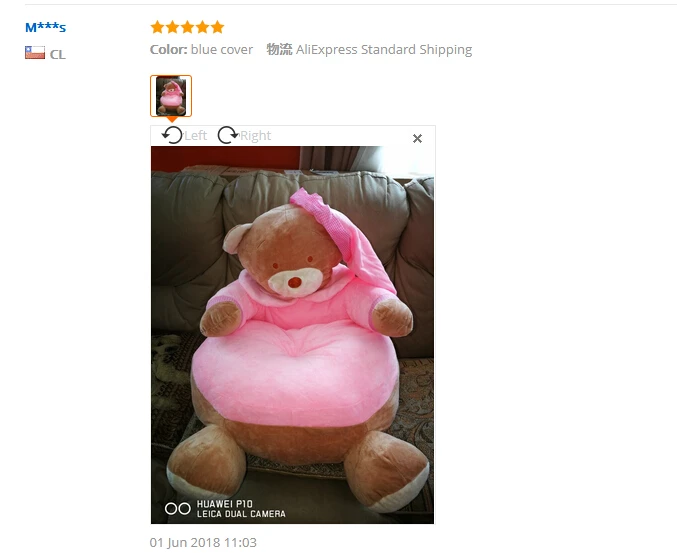Click the rotate right arrow icon
Viewport: 677px width, 553px height.
tap(228, 135)
